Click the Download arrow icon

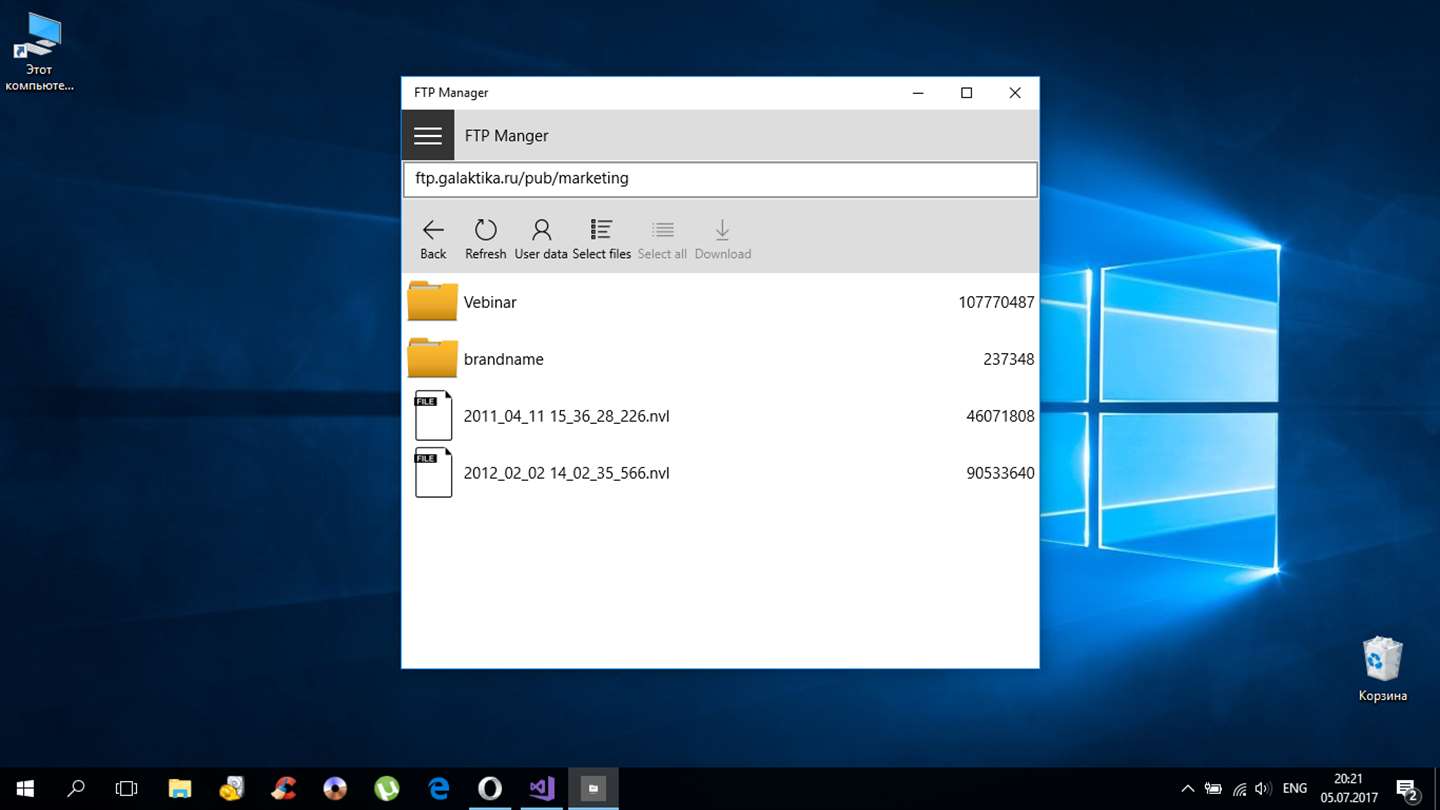pos(722,231)
